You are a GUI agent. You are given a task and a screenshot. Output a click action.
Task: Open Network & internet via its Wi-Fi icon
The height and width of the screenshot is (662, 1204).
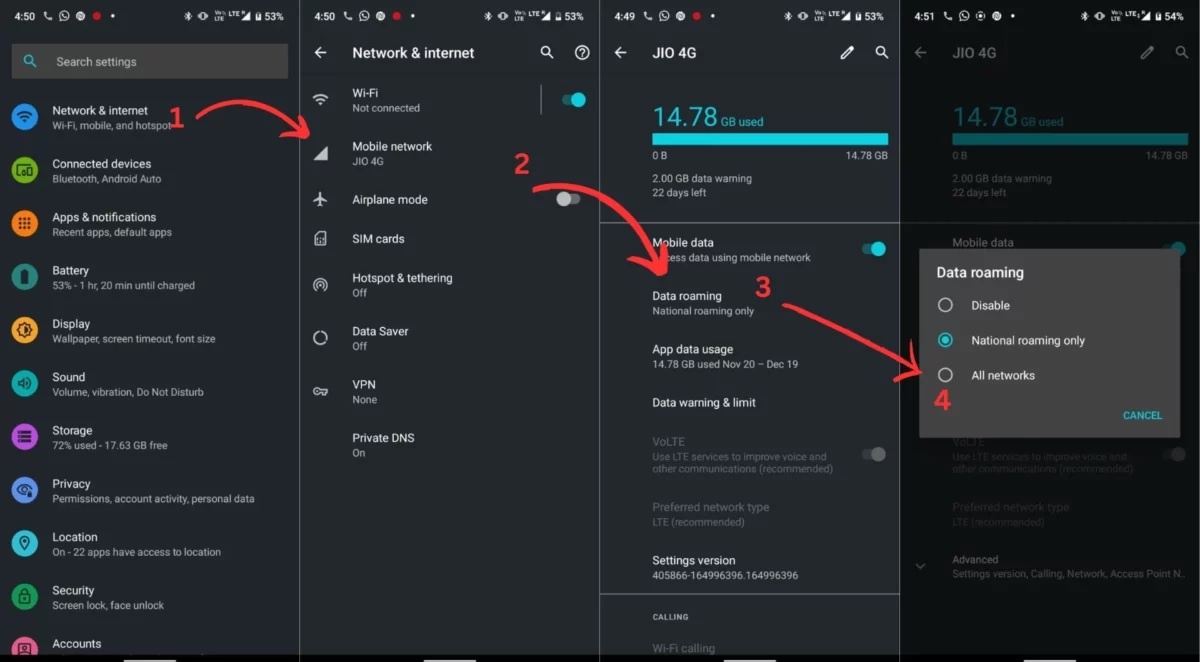tap(25, 117)
